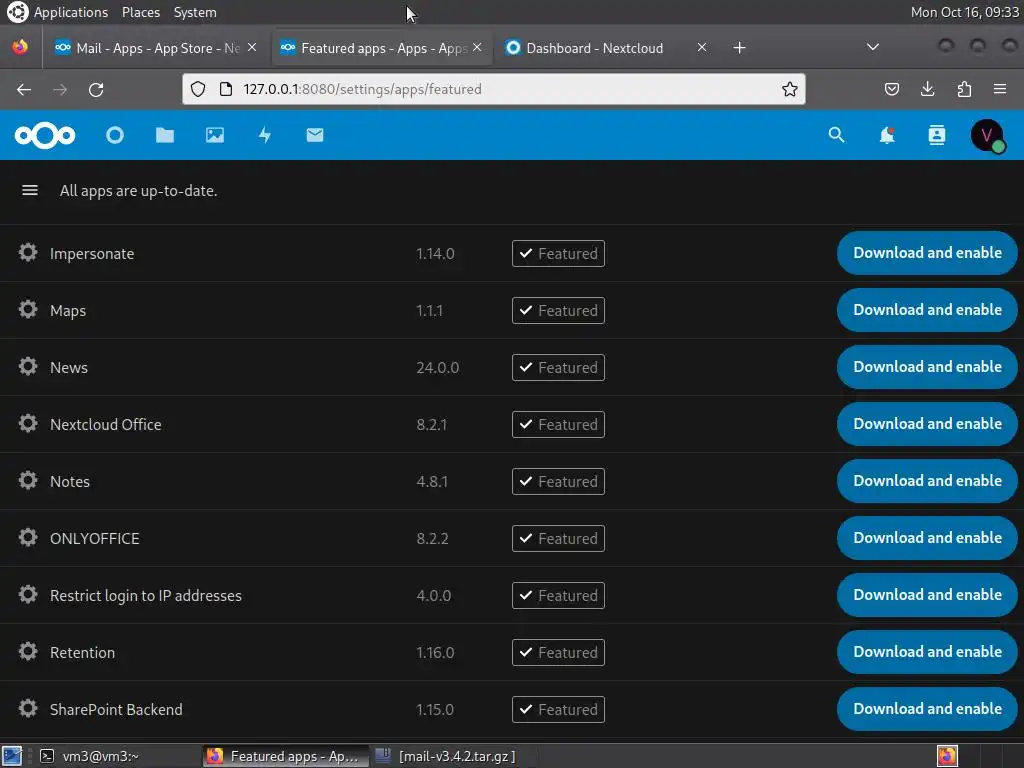Open the Photos icon in the header

point(215,135)
